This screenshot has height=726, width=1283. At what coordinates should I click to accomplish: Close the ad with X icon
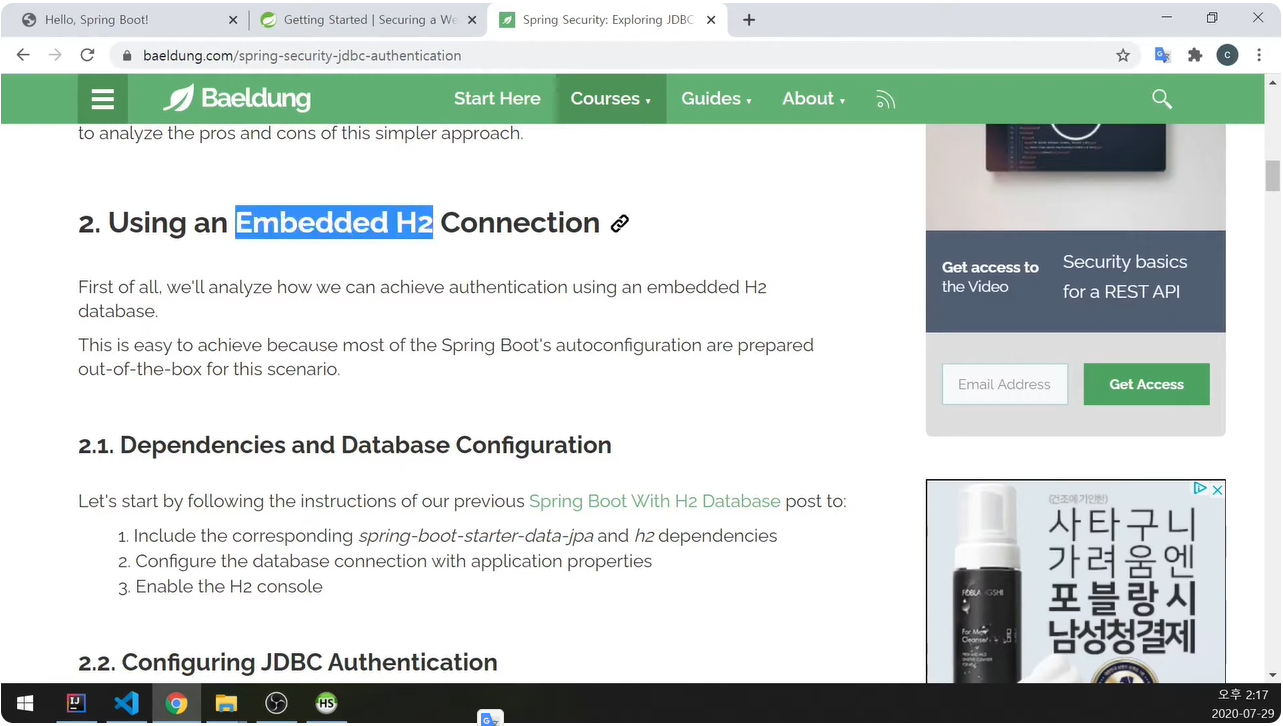click(x=1217, y=489)
